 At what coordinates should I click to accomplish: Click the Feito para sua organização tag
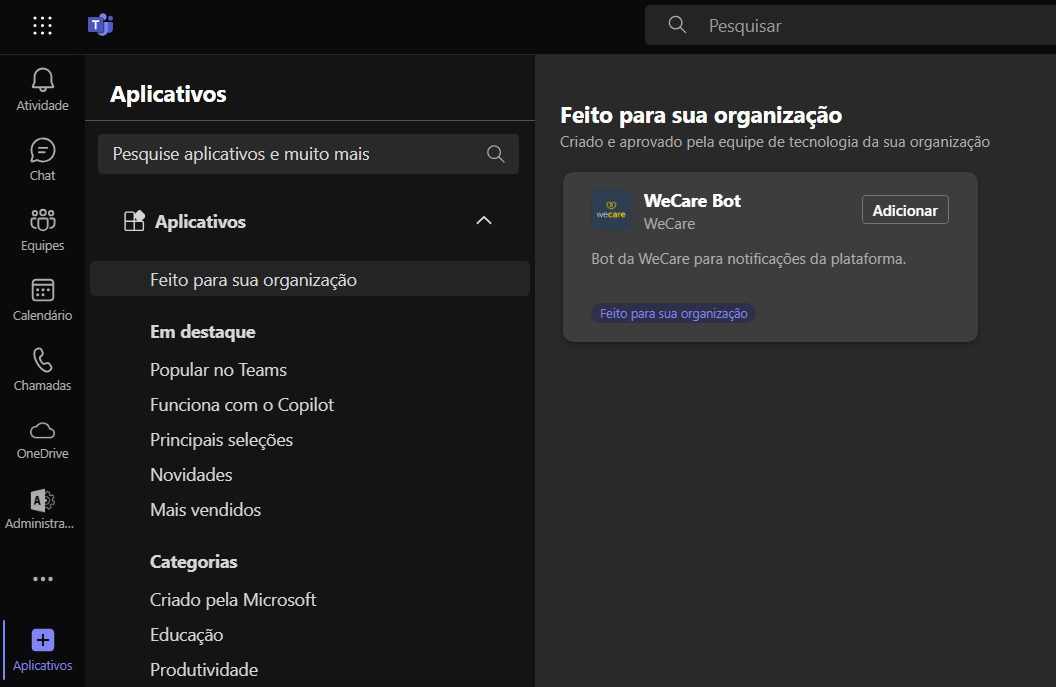(673, 313)
